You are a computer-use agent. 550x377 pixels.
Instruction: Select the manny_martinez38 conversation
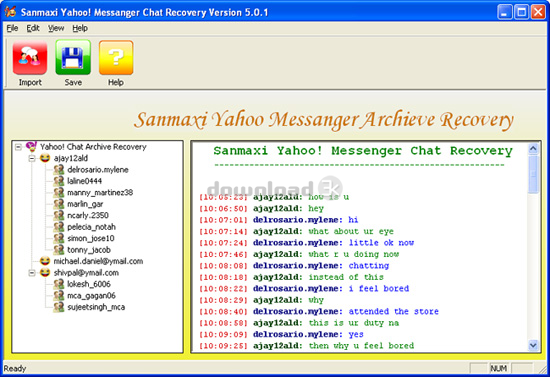coord(100,193)
